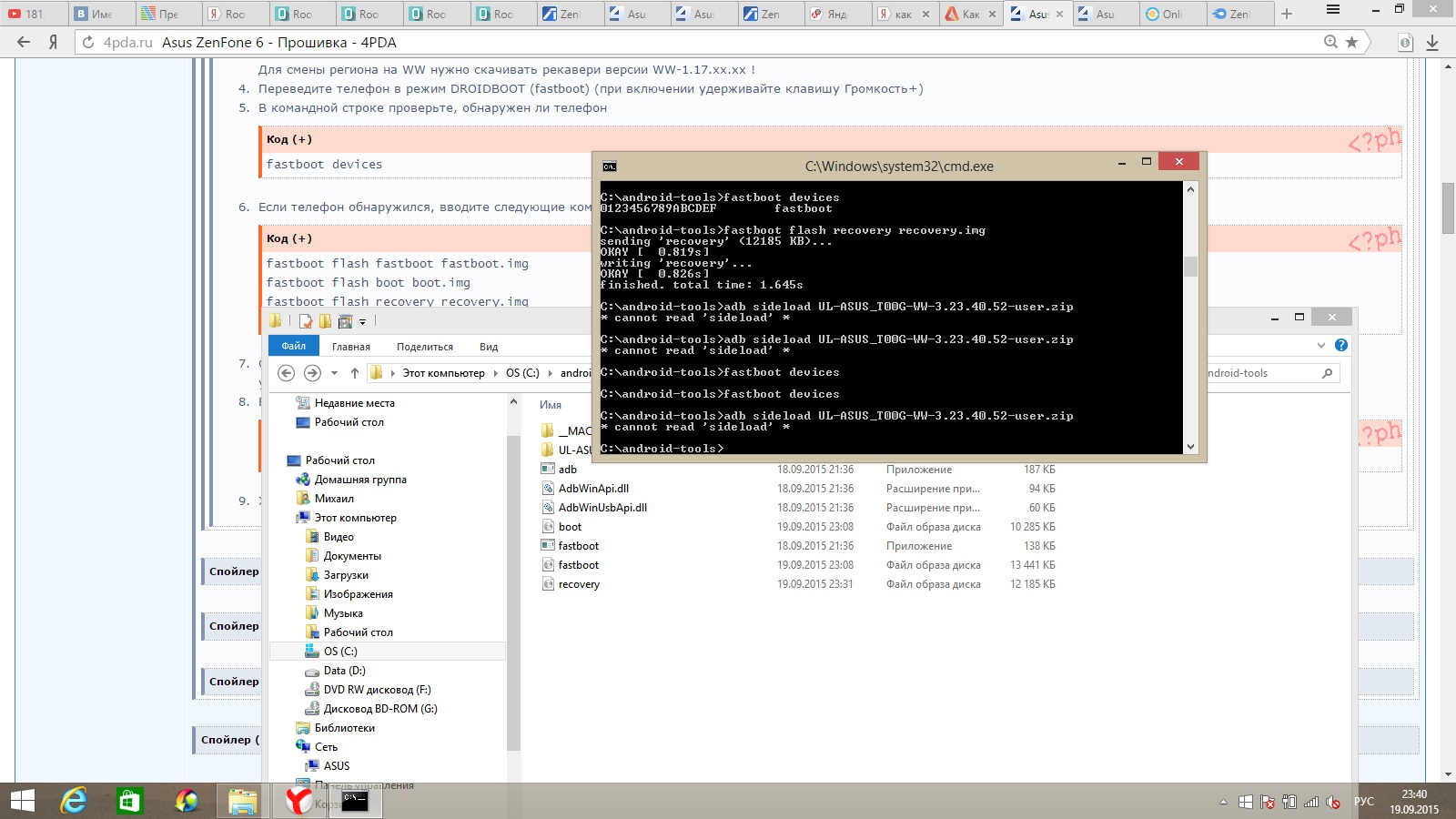Screen dimensions: 1456x819
Task: Select the recovery disk image file
Action: click(x=579, y=584)
